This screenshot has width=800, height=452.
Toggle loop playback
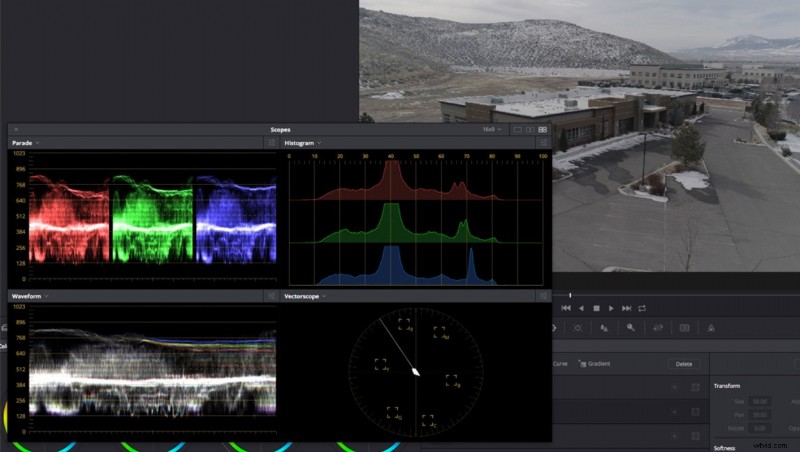[642, 308]
